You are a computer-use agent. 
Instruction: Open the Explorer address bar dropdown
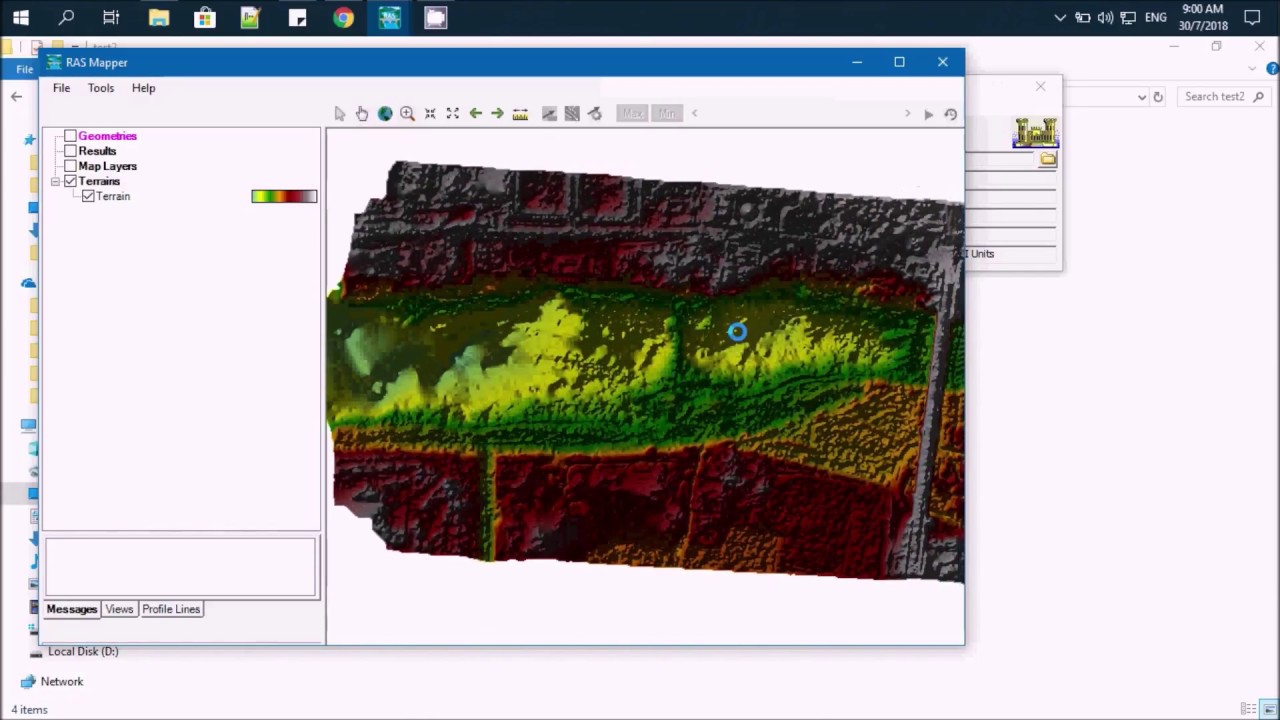pos(1142,97)
